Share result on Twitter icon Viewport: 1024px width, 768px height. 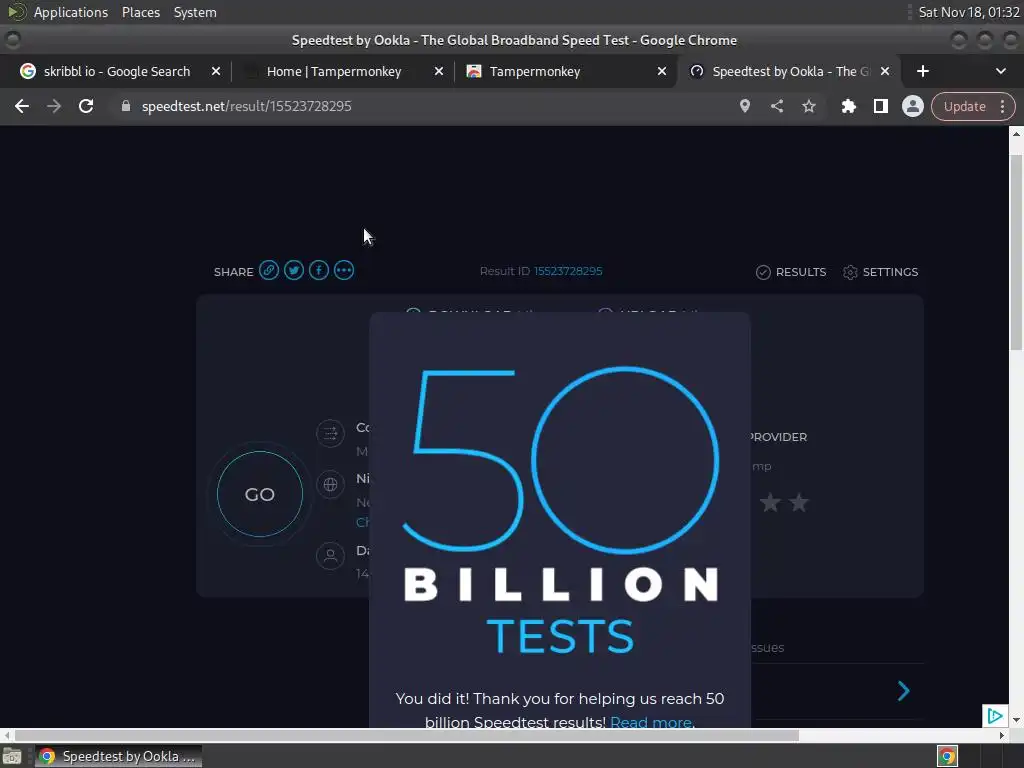[294, 270]
